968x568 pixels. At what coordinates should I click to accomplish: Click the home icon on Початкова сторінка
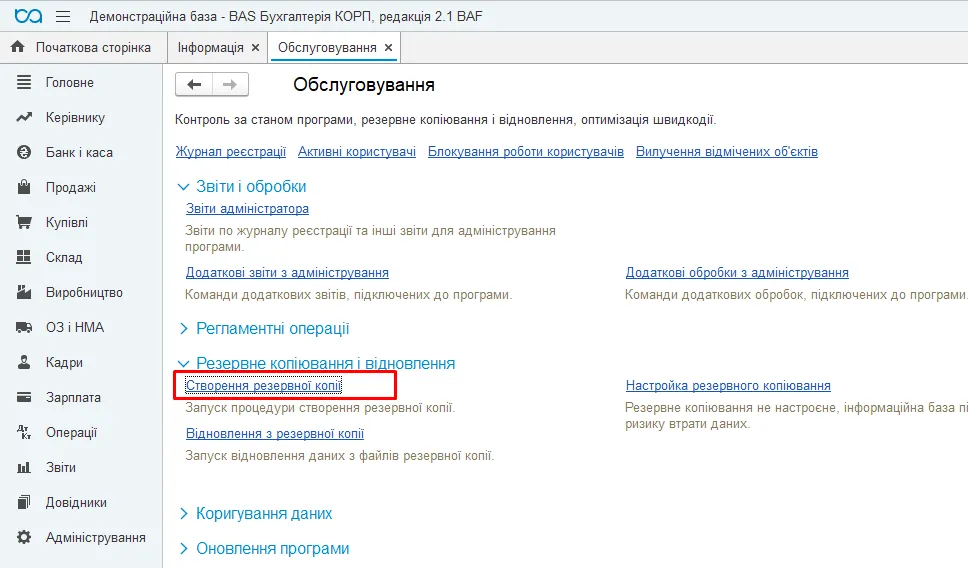pos(18,47)
